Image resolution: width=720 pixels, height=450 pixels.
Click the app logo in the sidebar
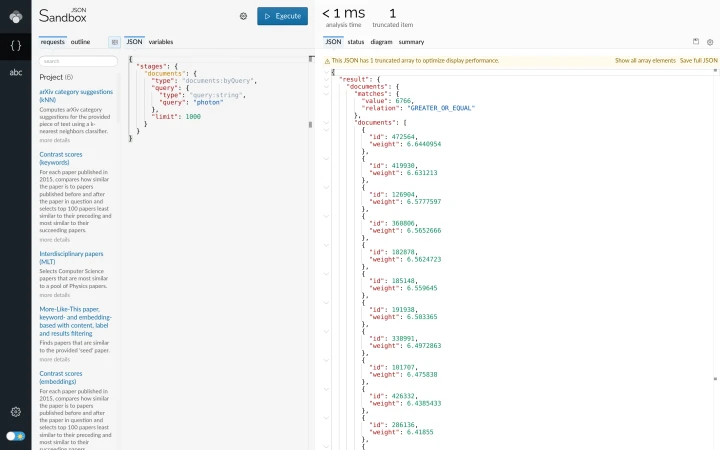(16, 17)
